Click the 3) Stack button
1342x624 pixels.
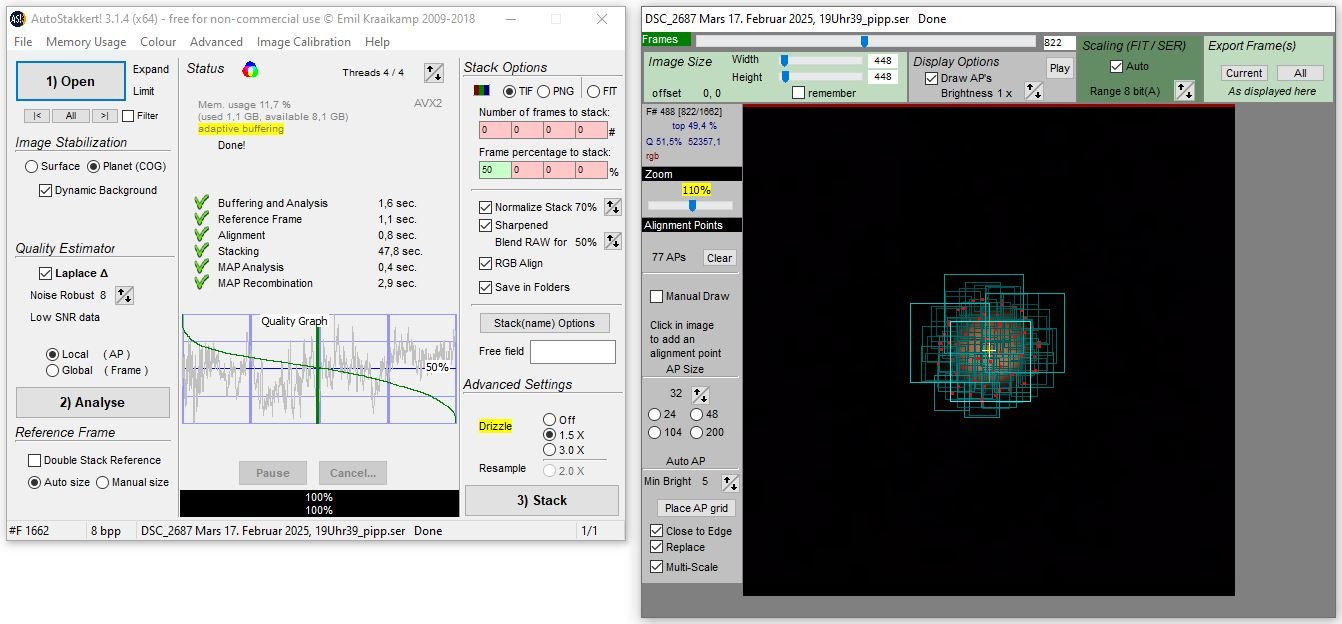pos(542,500)
